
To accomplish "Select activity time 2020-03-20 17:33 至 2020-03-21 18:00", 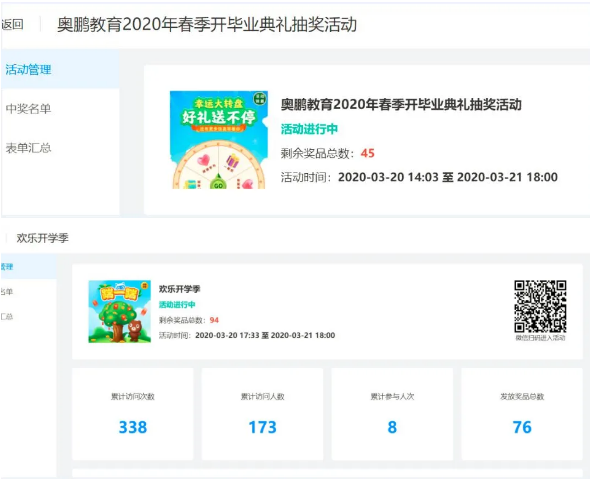I will (265, 335).
